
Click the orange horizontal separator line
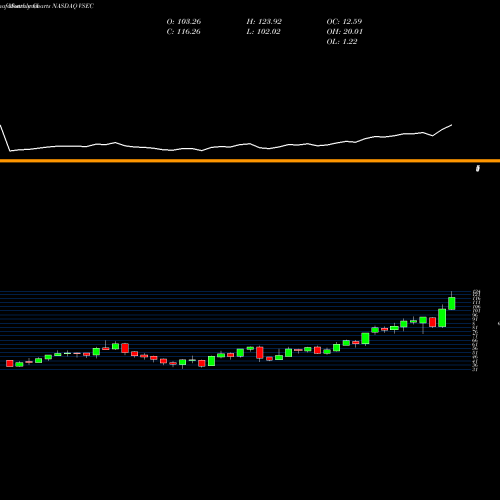(x=250, y=161)
